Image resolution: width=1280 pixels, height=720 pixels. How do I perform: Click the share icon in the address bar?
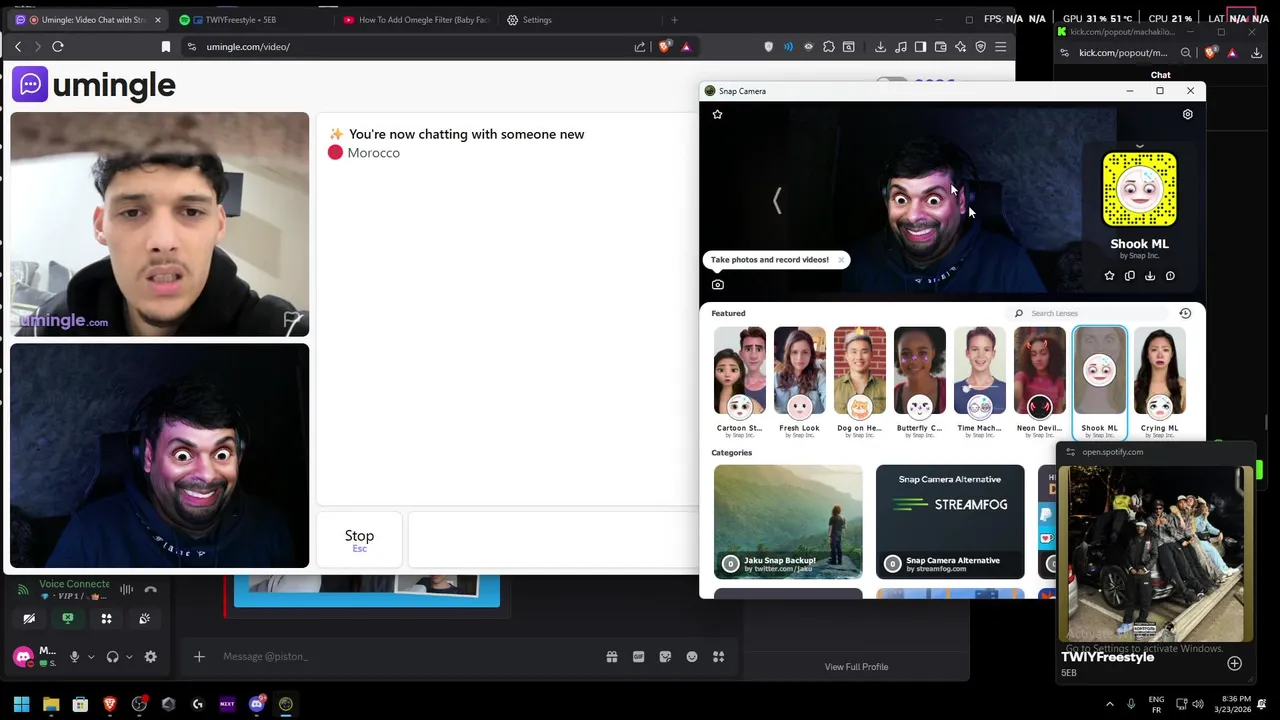(x=640, y=47)
